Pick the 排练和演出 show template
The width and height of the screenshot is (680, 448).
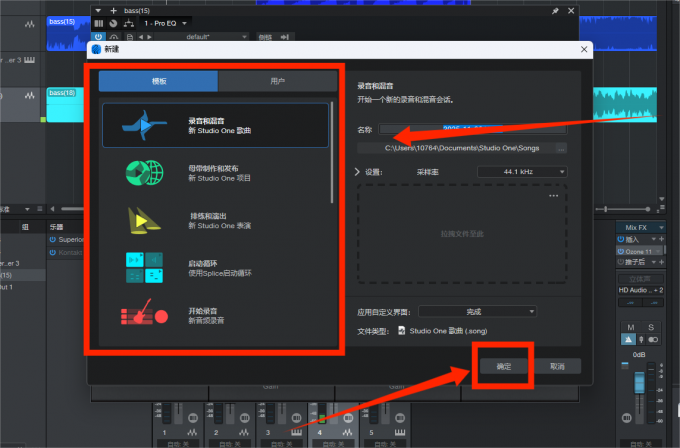point(215,219)
